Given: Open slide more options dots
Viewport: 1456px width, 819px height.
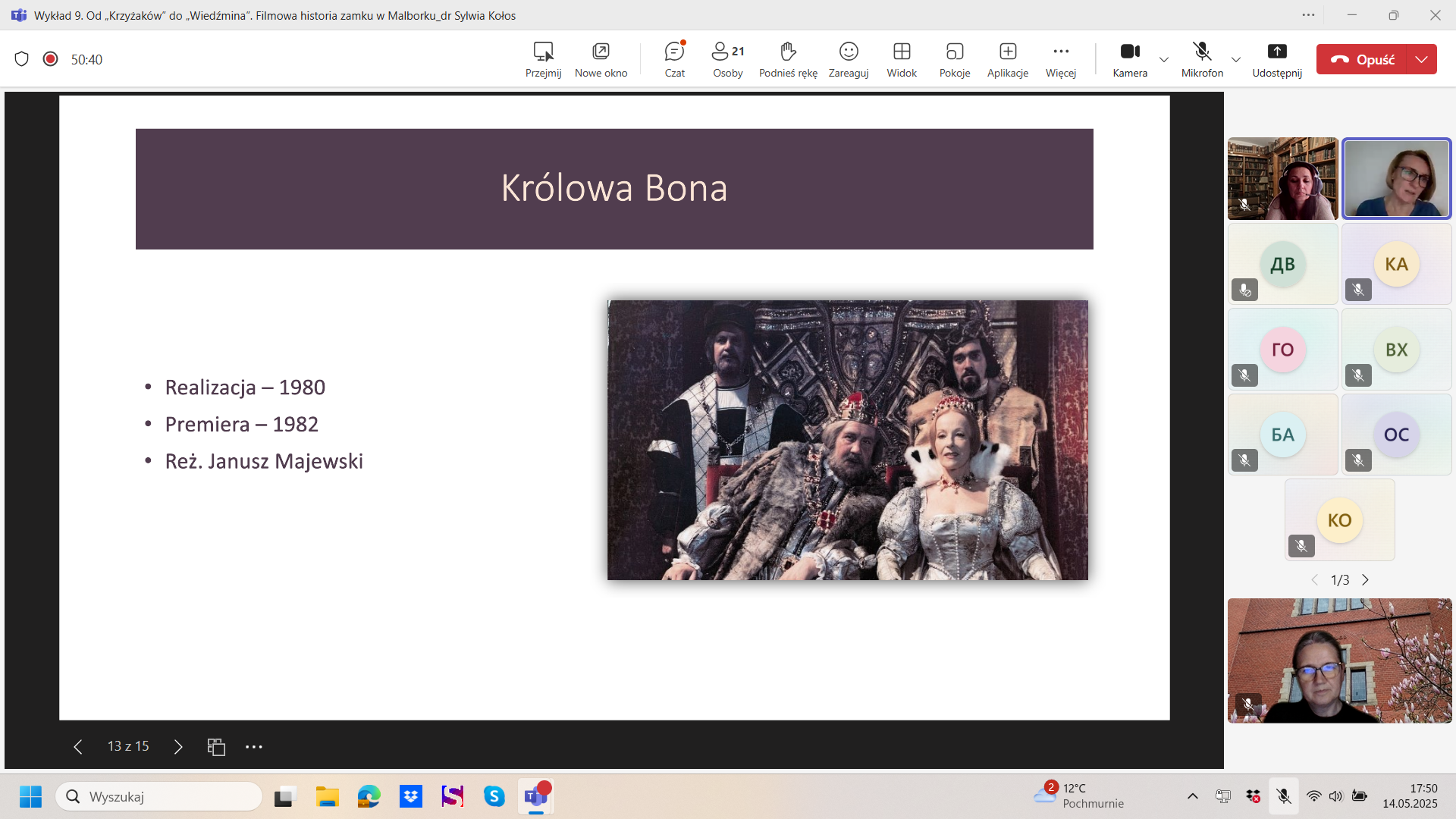Looking at the screenshot, I should click(254, 747).
